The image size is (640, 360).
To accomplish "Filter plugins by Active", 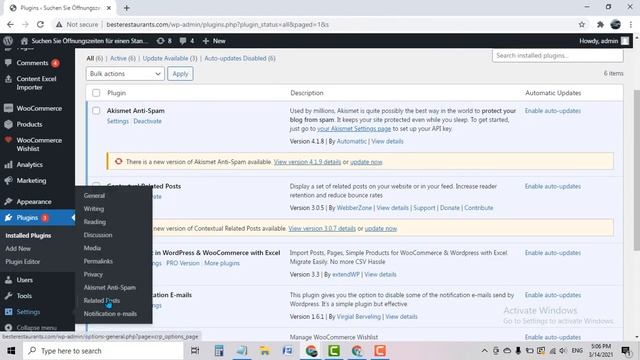I will [x=122, y=58].
